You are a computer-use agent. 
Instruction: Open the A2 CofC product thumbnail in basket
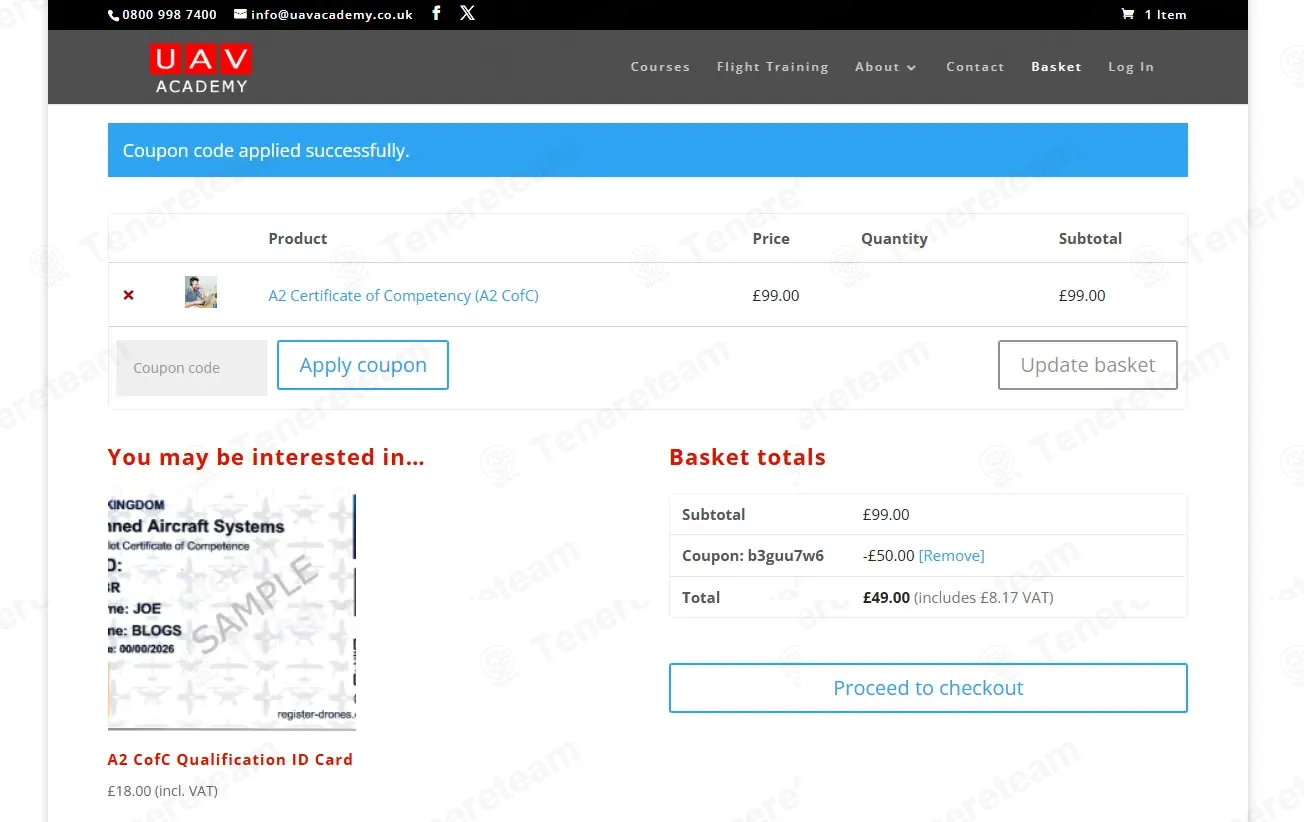[x=201, y=292]
